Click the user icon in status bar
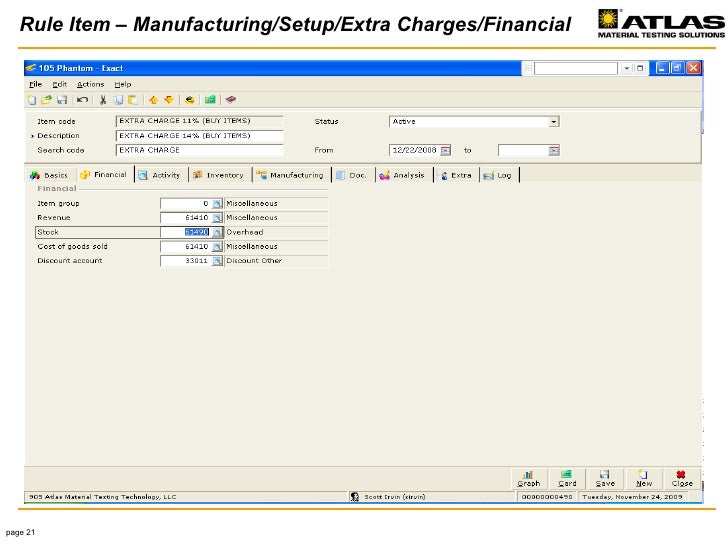 click(x=355, y=497)
